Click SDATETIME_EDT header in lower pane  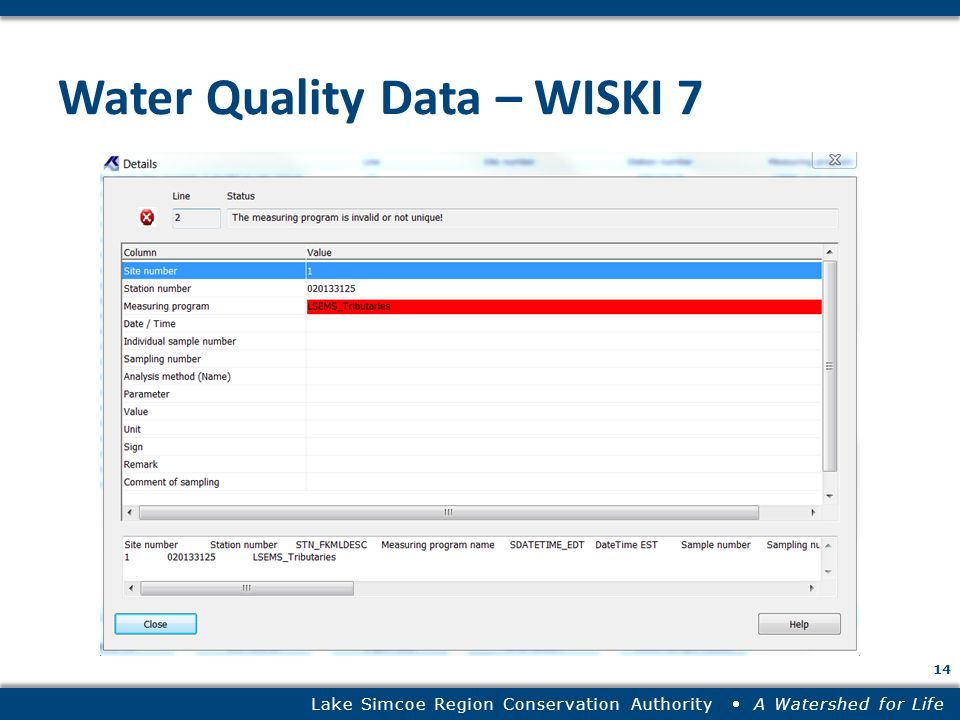[547, 545]
